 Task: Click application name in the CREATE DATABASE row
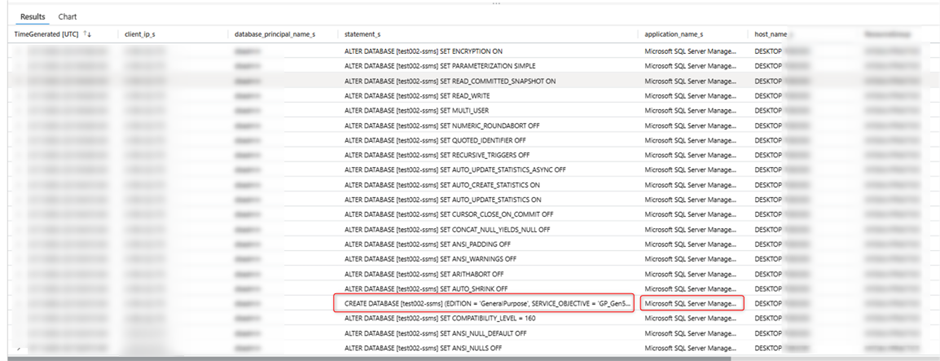pyautogui.click(x=692, y=303)
